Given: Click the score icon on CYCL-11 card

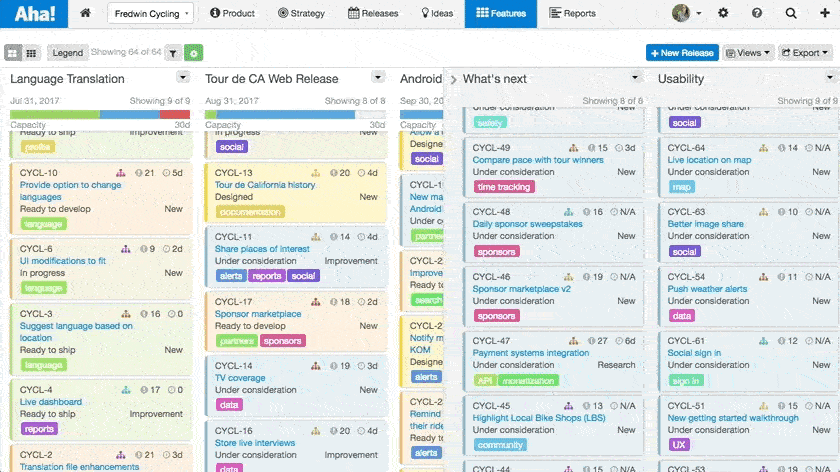Looking at the screenshot, I should (x=333, y=237).
